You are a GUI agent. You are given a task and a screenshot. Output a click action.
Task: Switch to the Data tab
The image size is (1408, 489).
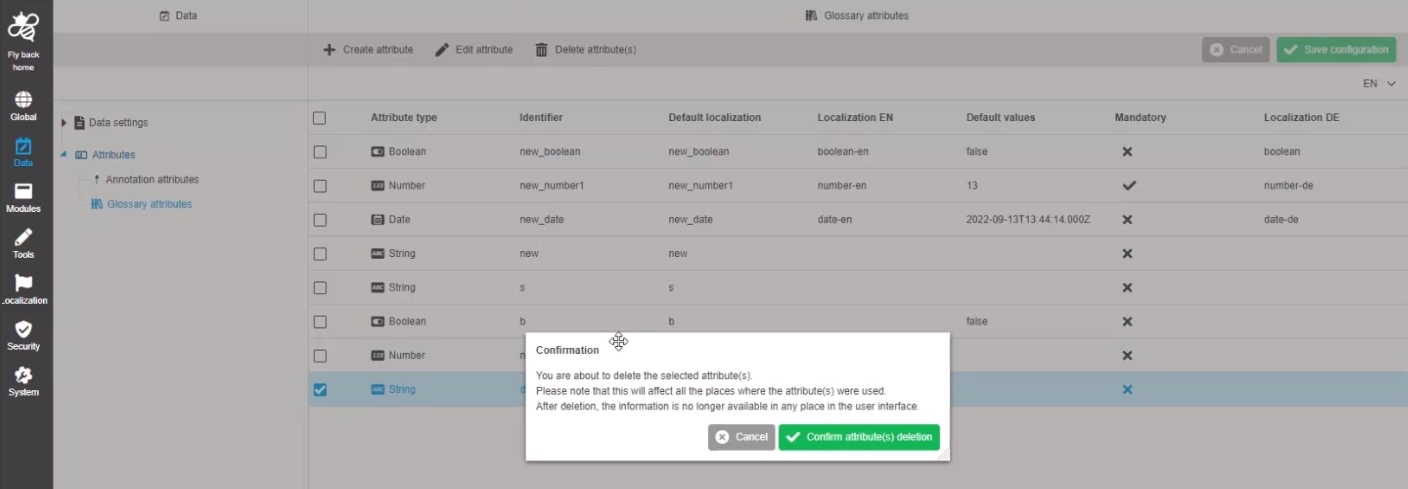click(x=179, y=16)
